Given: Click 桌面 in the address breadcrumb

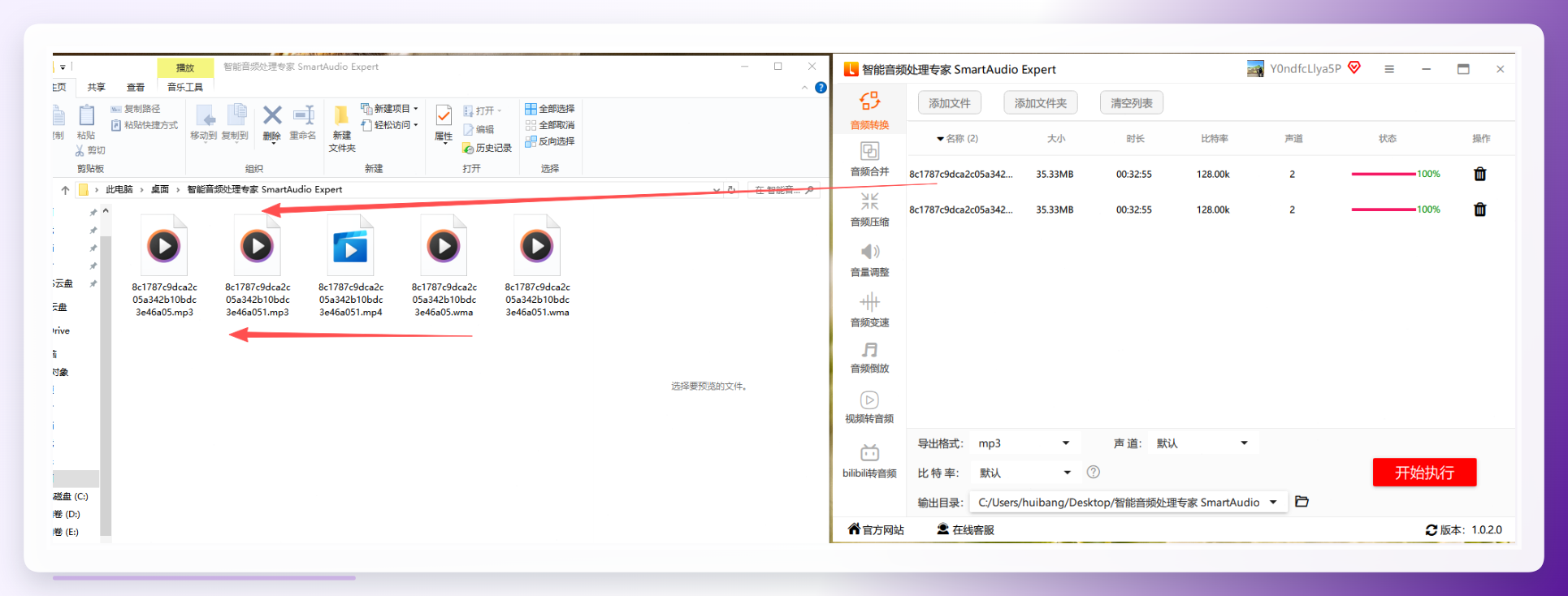Looking at the screenshot, I should click(160, 189).
